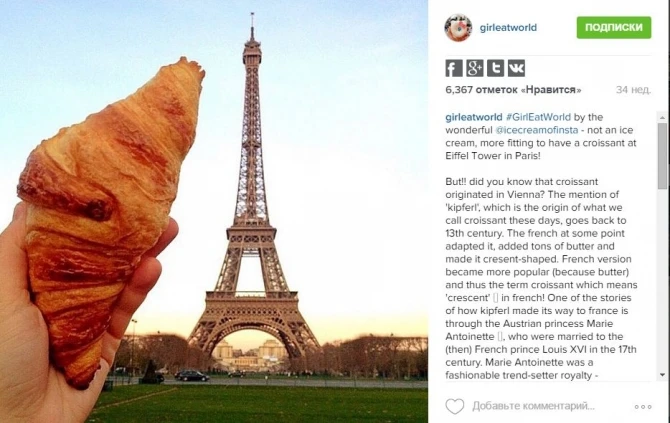
Task: Share the post on VK
Action: click(516, 68)
